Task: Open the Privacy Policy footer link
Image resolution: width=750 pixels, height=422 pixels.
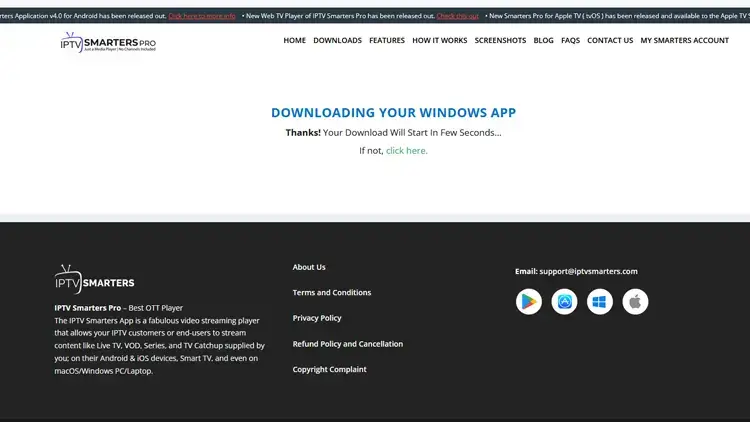Action: click(x=317, y=318)
